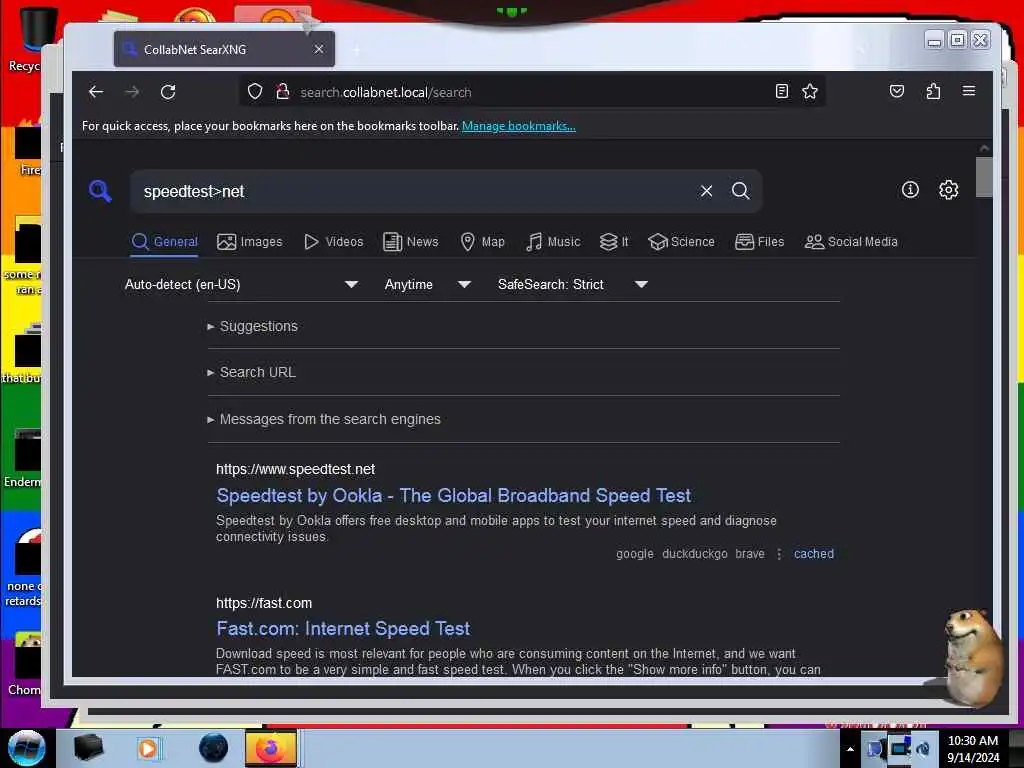
Task: Open the Anytime time range dropdown
Action: click(427, 285)
